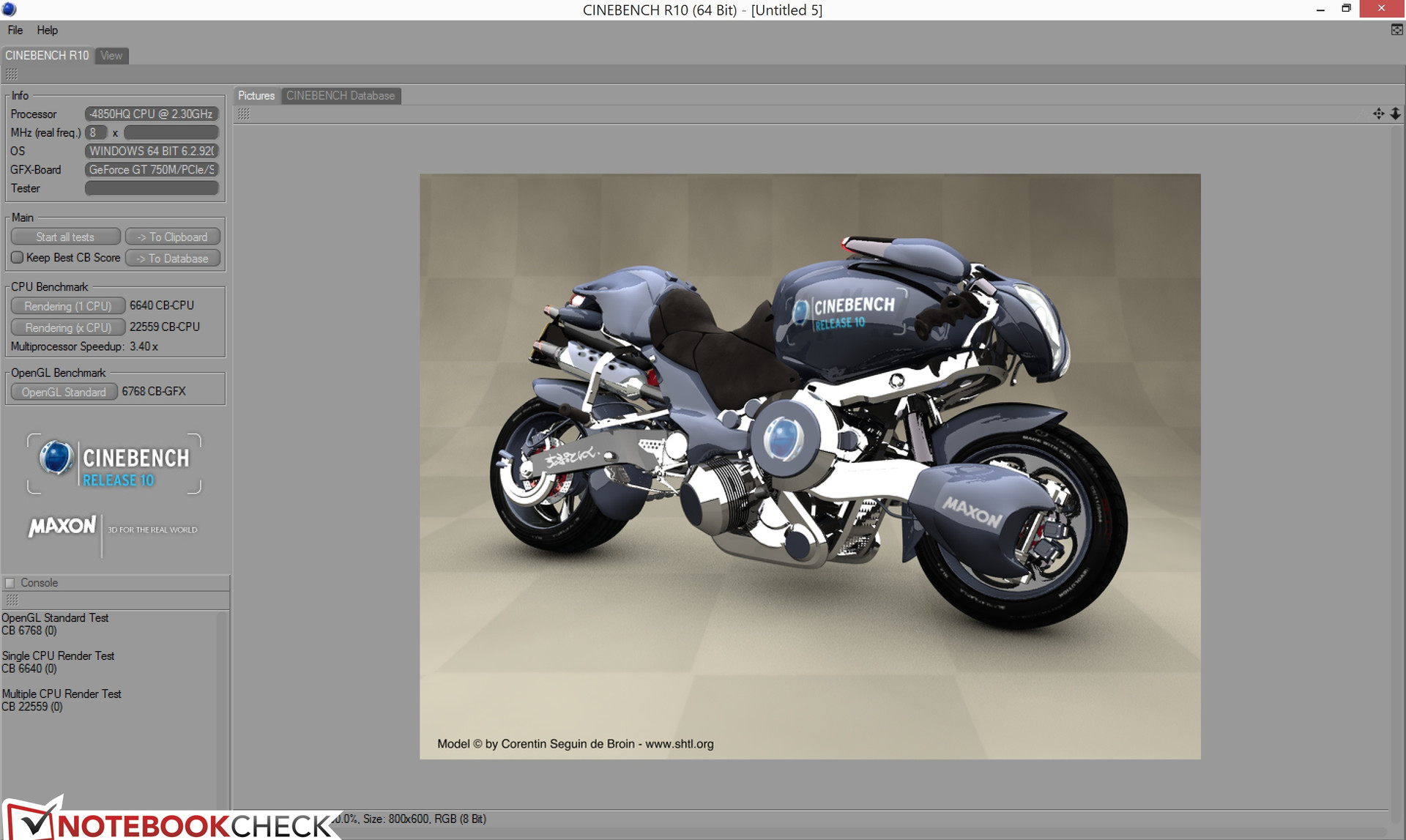Viewport: 1406px width, 840px height.
Task: Click the grip handle below Console header
Action: (12, 600)
